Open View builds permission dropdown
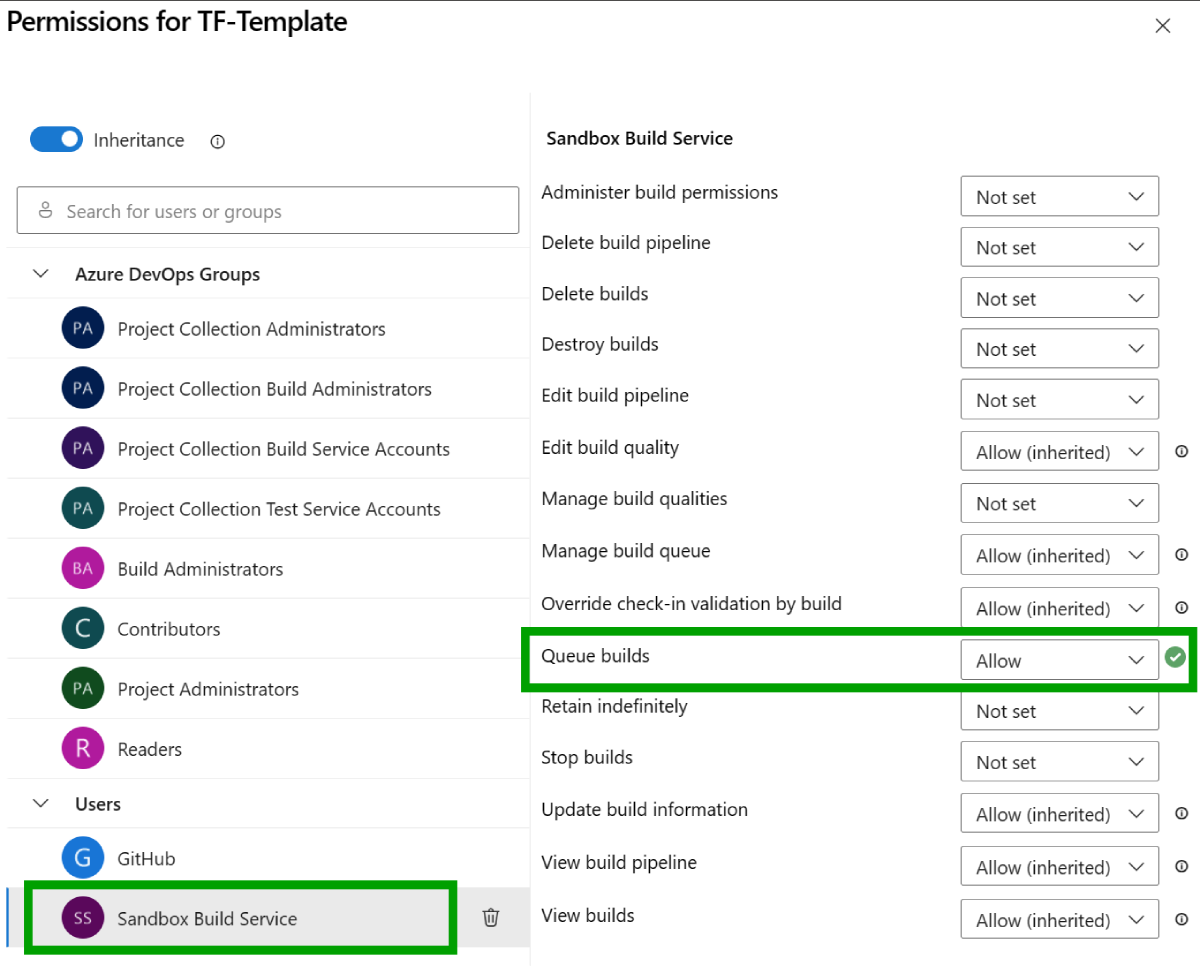 point(1059,920)
